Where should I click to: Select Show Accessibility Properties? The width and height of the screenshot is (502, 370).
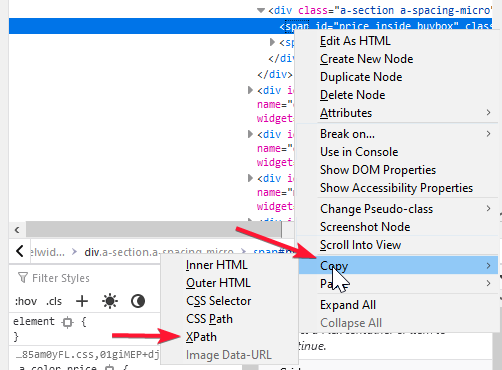396,188
